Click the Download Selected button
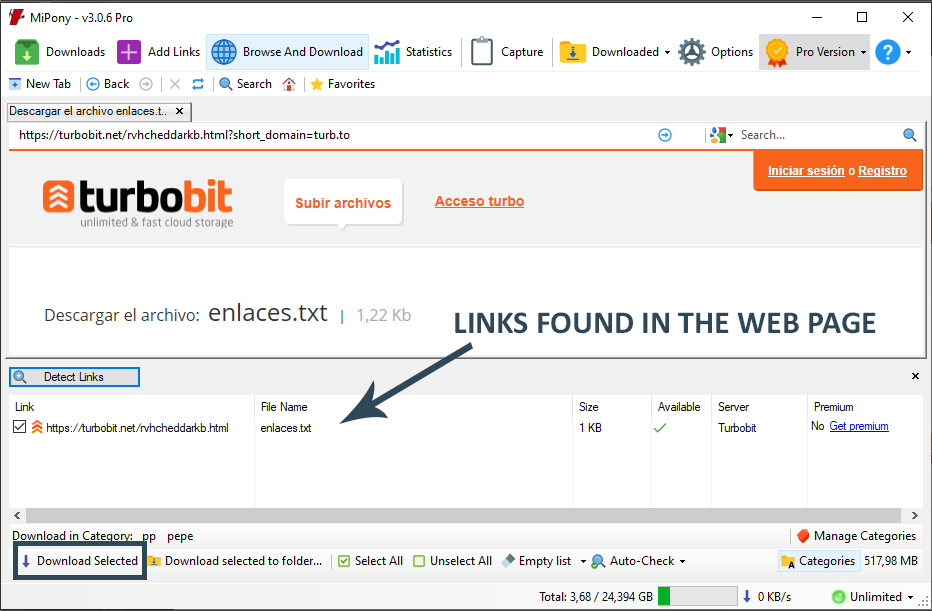The height and width of the screenshot is (611, 932). pyautogui.click(x=80, y=561)
